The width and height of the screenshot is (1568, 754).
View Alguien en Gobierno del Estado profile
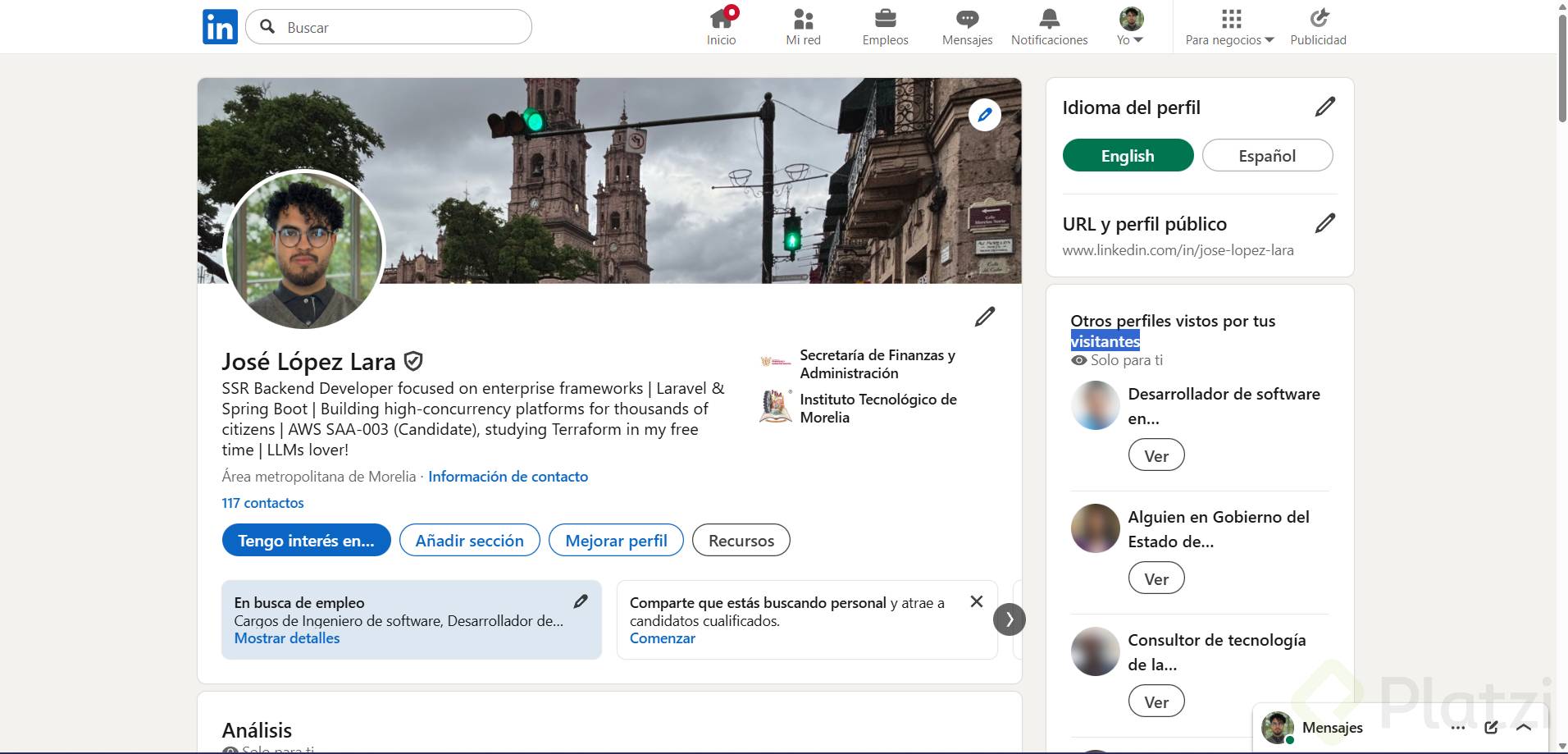(1156, 578)
